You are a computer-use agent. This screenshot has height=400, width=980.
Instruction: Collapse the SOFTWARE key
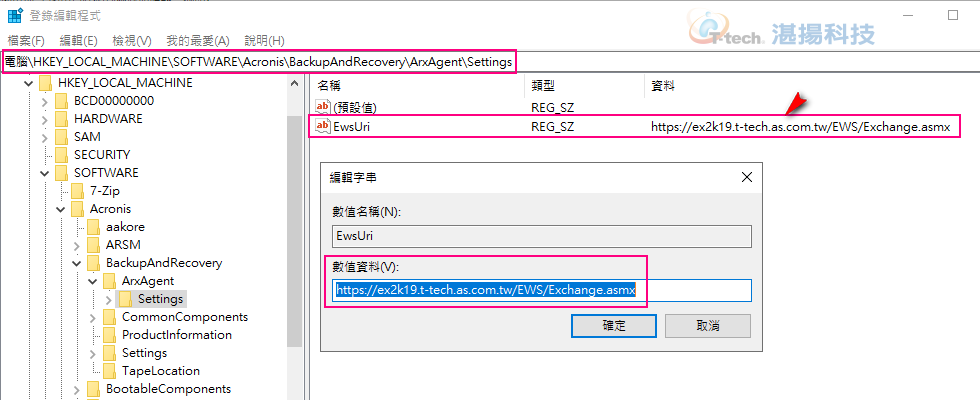click(44, 172)
